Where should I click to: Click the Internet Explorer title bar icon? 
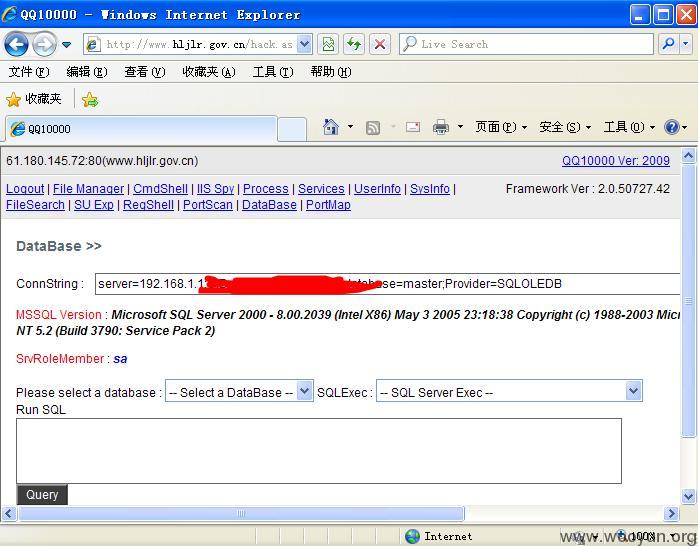click(10, 14)
